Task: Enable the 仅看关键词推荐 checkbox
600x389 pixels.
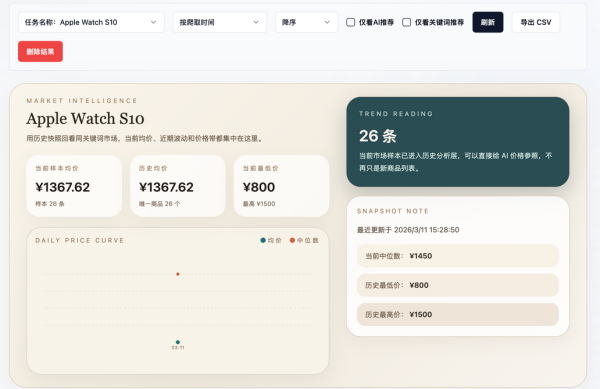Action: click(406, 22)
